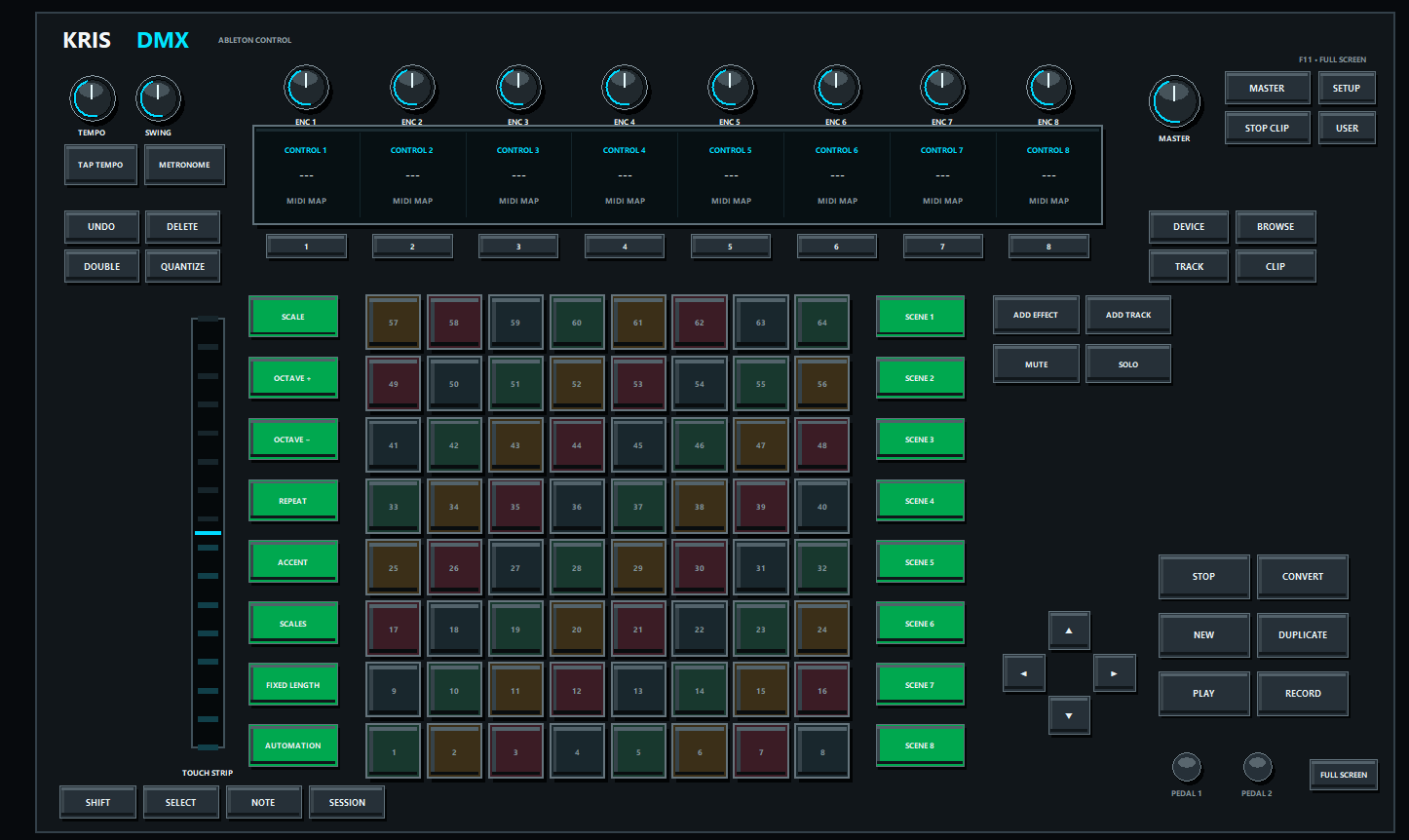Click the Record button

(x=1303, y=693)
